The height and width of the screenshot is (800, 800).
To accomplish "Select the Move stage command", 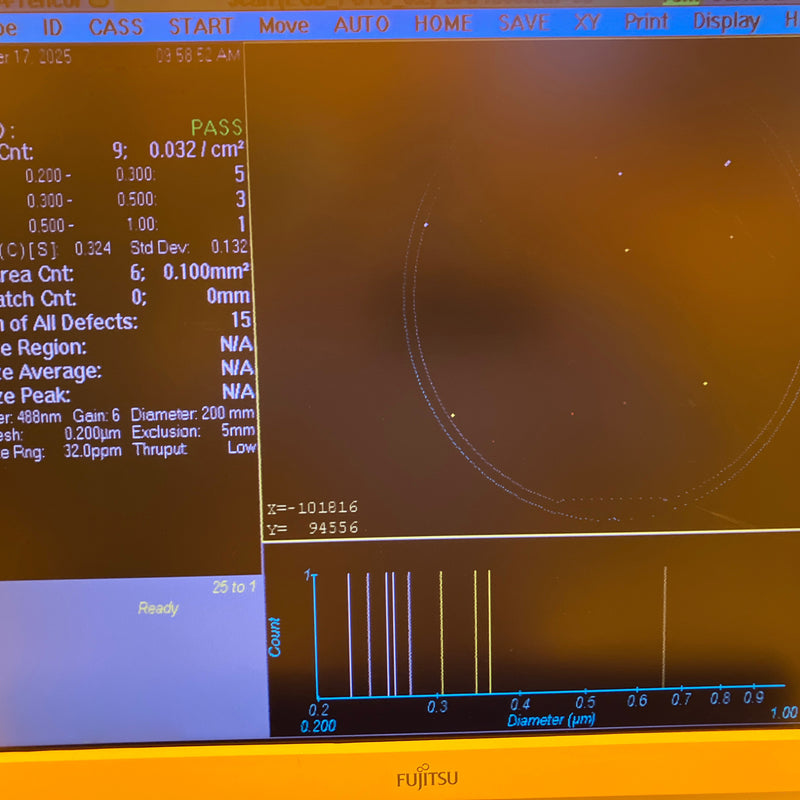I will 283,26.
